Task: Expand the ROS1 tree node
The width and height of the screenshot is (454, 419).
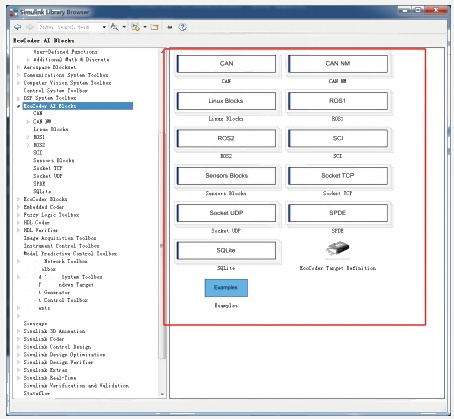Action: tap(28, 137)
